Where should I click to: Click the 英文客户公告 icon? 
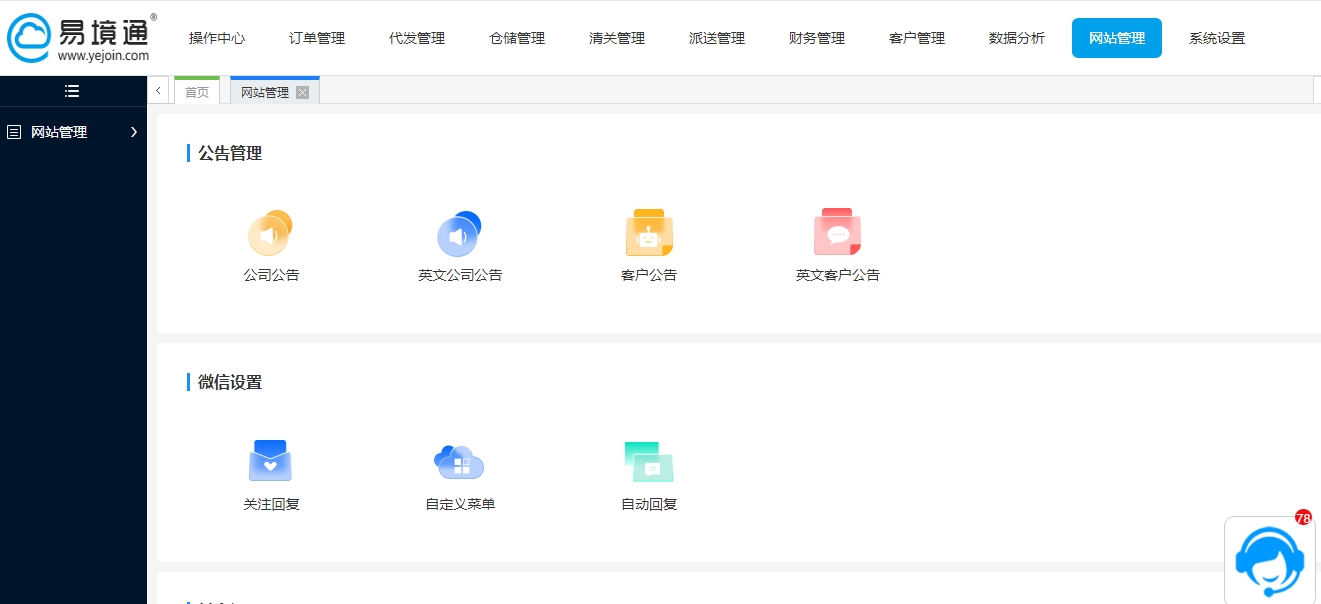pyautogui.click(x=837, y=231)
